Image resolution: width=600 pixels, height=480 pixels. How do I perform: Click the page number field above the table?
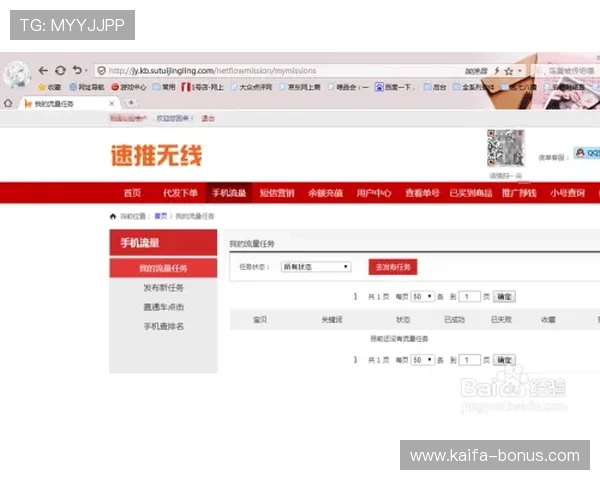[x=469, y=297]
